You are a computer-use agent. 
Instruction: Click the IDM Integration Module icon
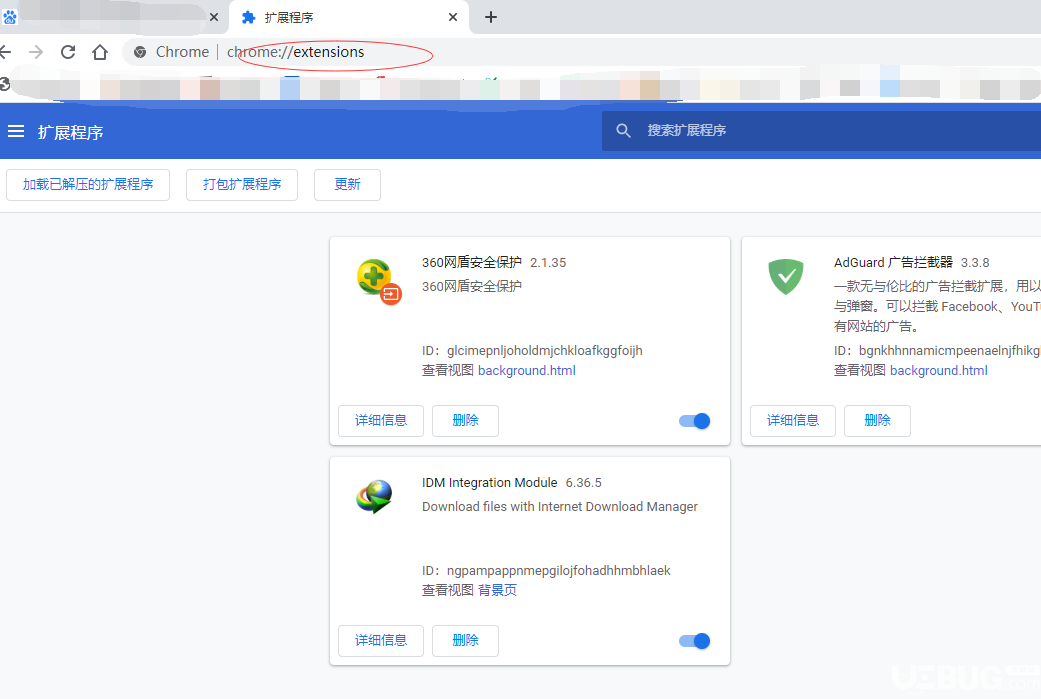point(374,497)
